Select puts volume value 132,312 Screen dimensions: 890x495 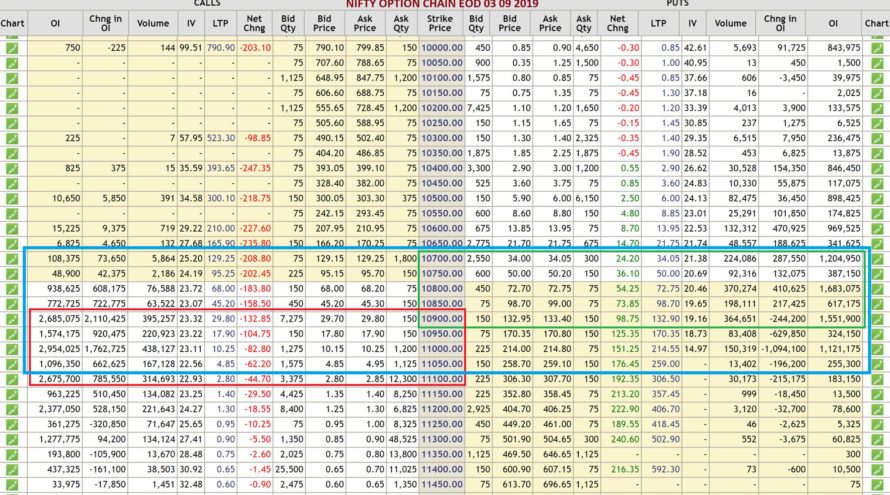tap(740, 228)
